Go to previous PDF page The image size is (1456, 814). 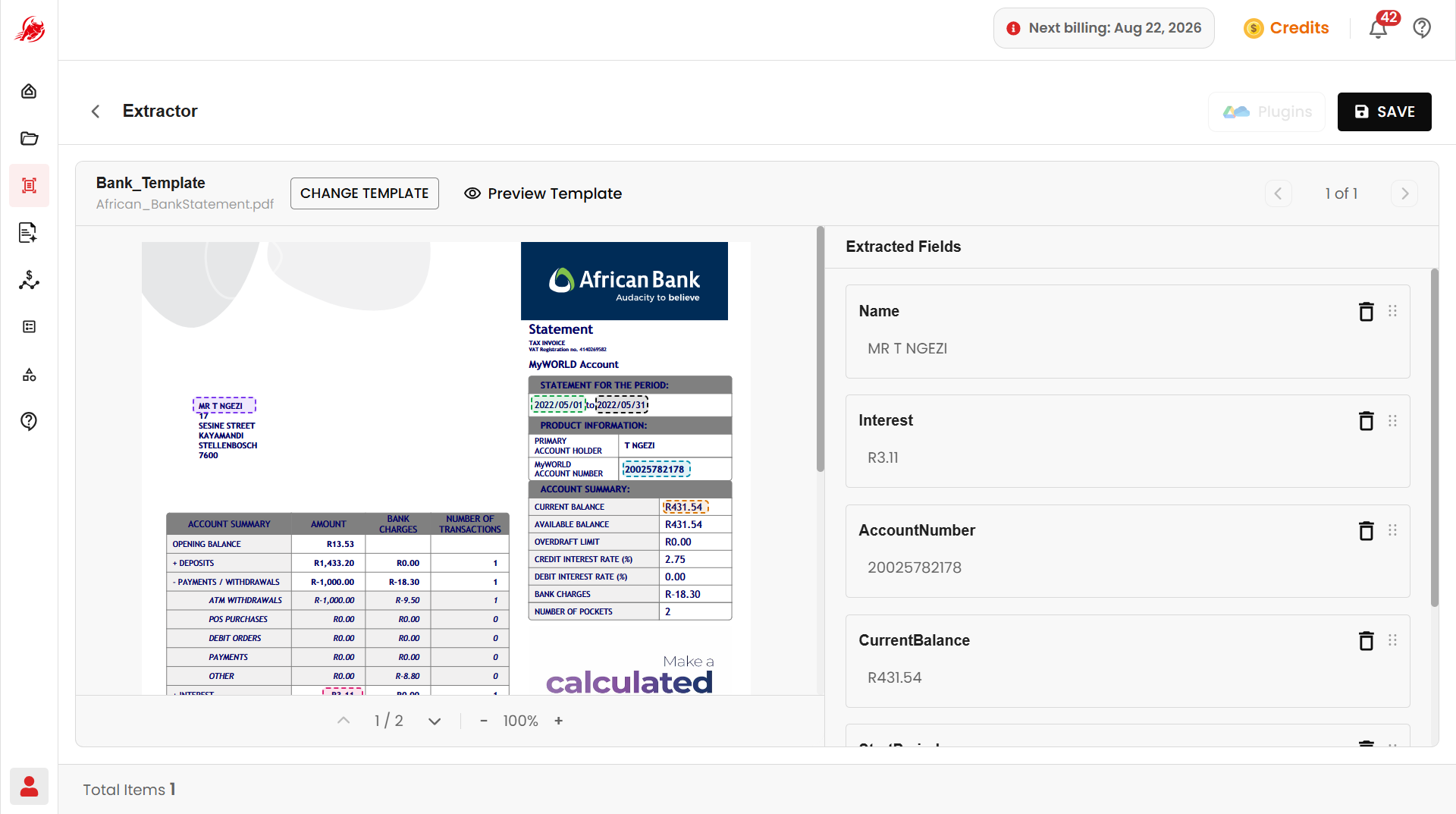click(x=344, y=721)
